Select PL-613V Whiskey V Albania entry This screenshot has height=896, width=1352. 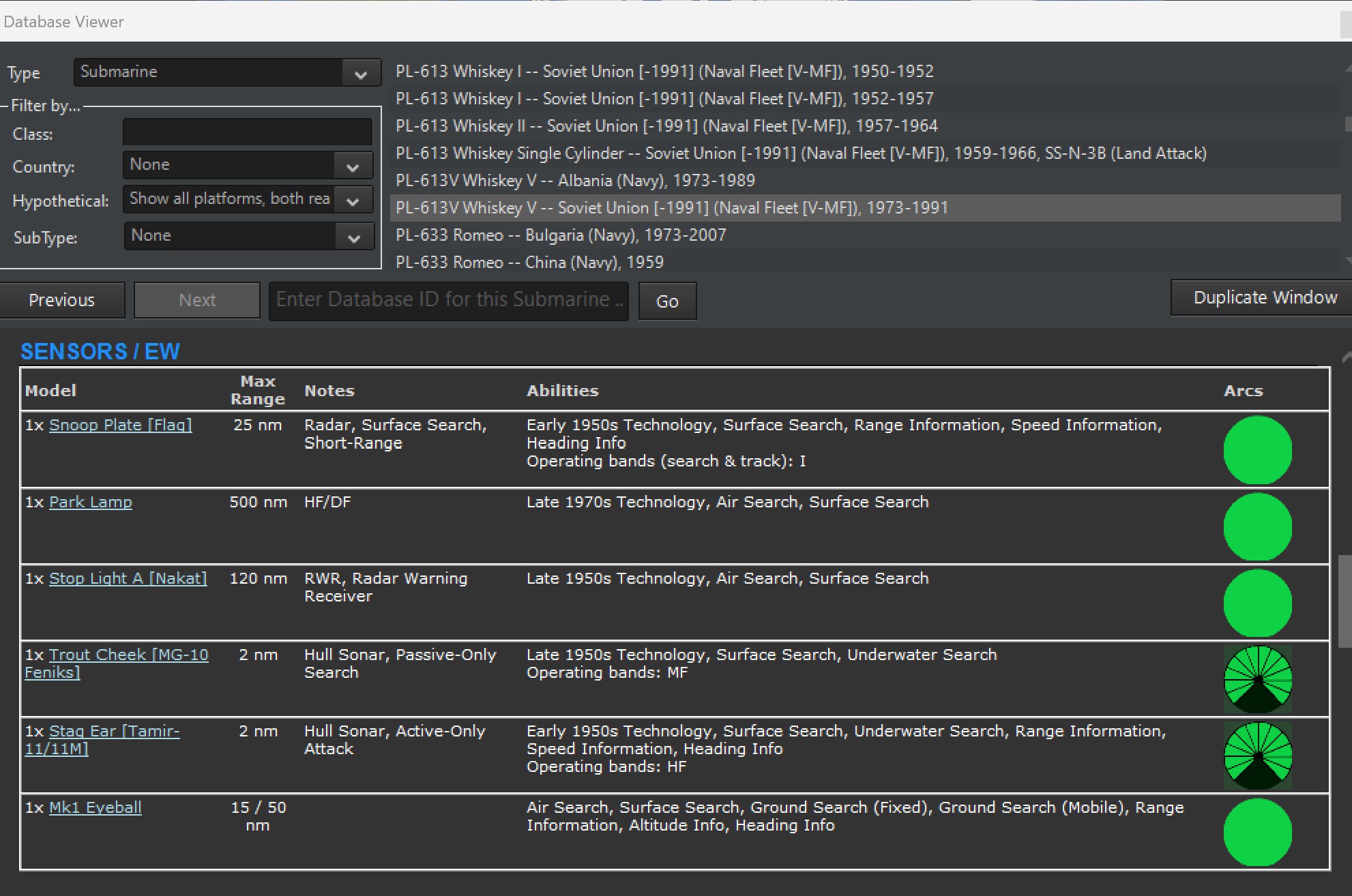(x=575, y=181)
